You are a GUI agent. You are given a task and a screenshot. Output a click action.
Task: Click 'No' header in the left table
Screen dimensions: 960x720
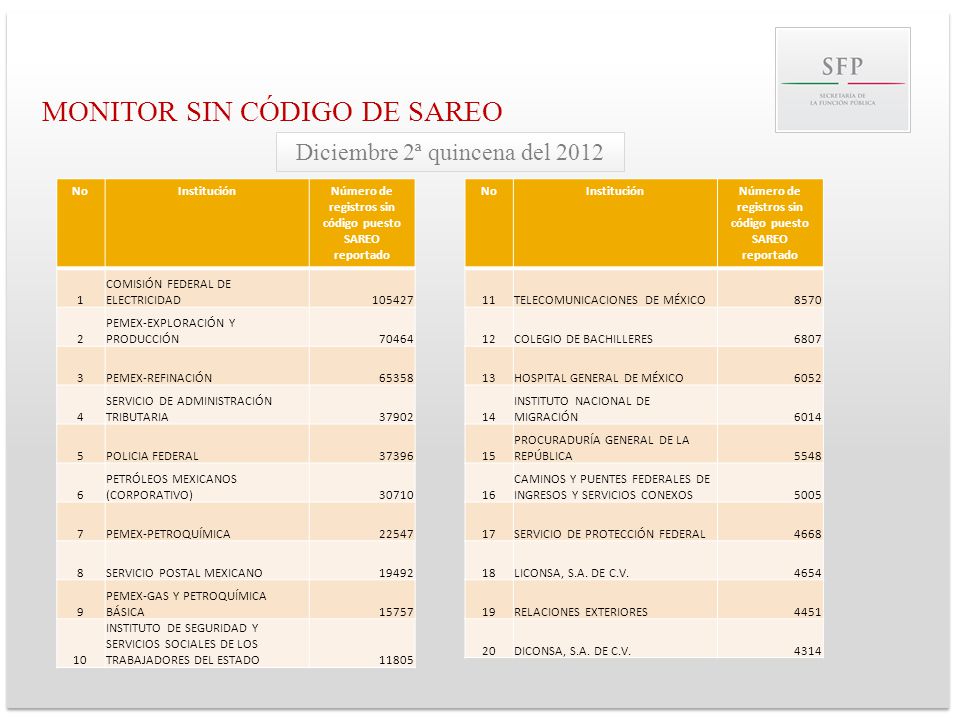[81, 223]
